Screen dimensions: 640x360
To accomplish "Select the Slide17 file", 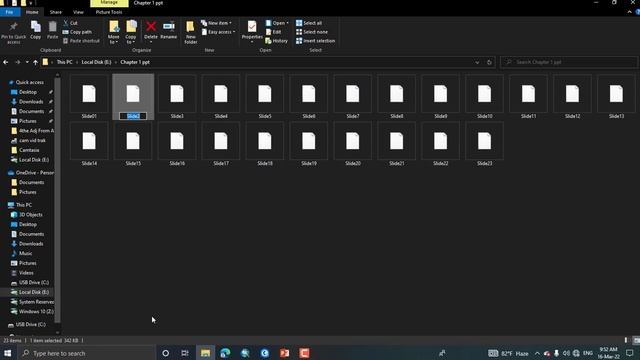I will [221, 144].
